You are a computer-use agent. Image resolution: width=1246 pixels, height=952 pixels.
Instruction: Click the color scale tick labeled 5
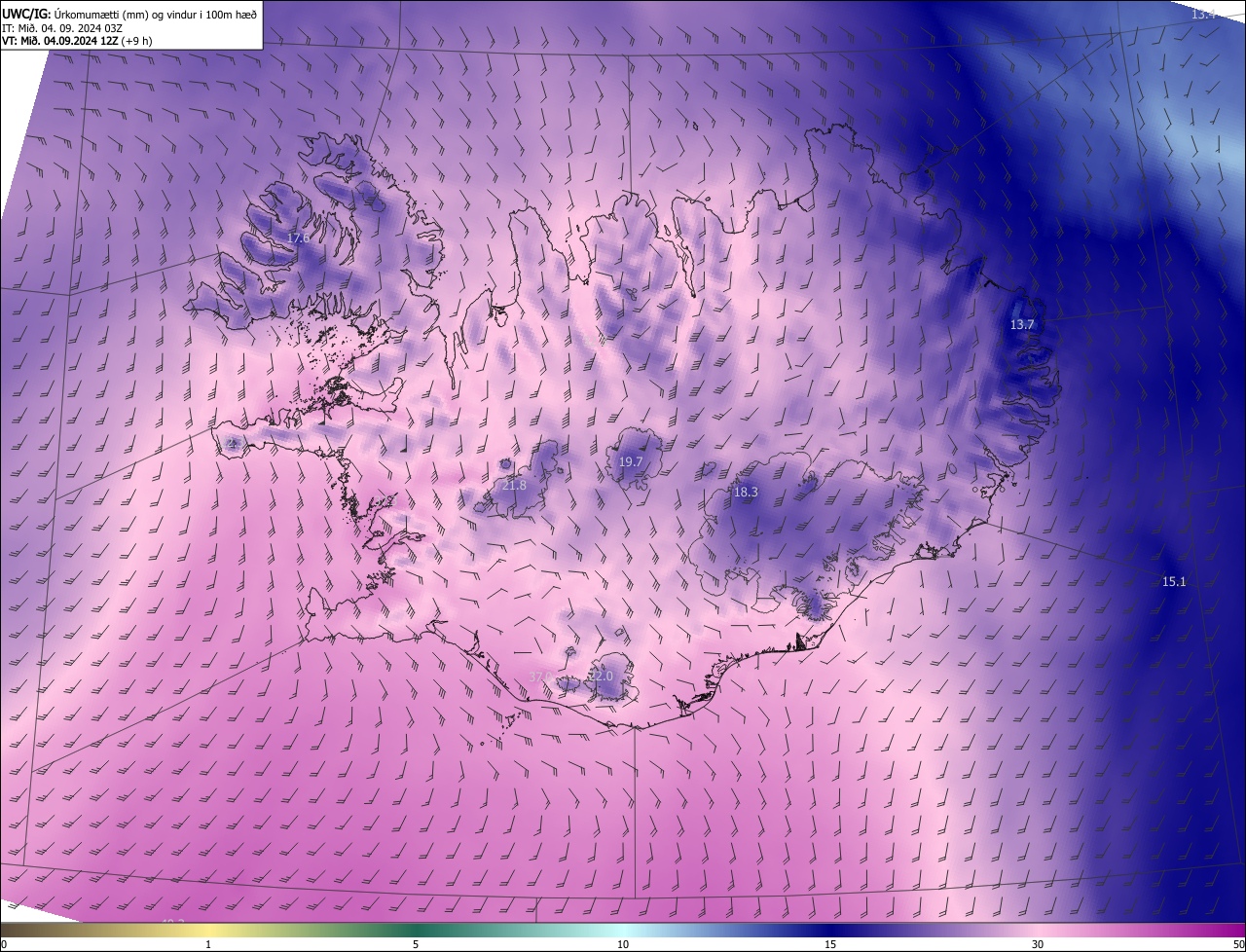tap(416, 945)
